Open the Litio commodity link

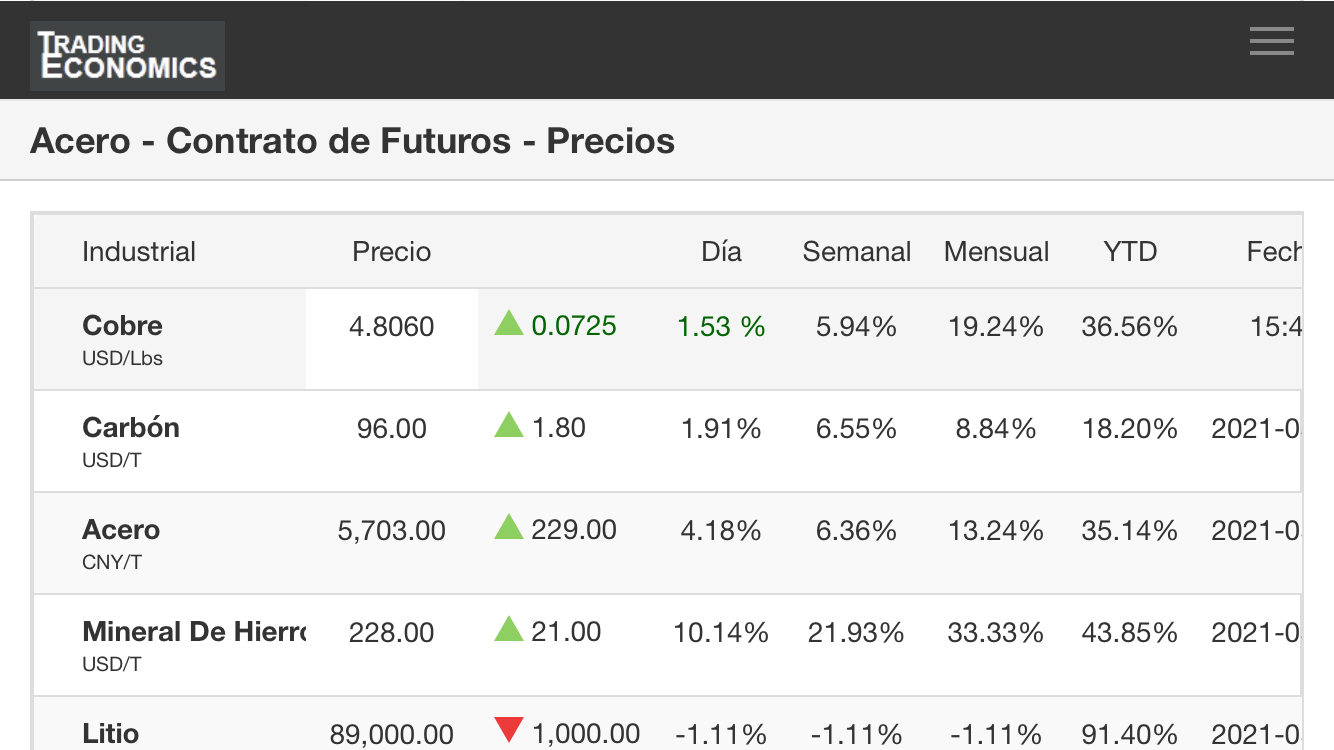(x=110, y=734)
